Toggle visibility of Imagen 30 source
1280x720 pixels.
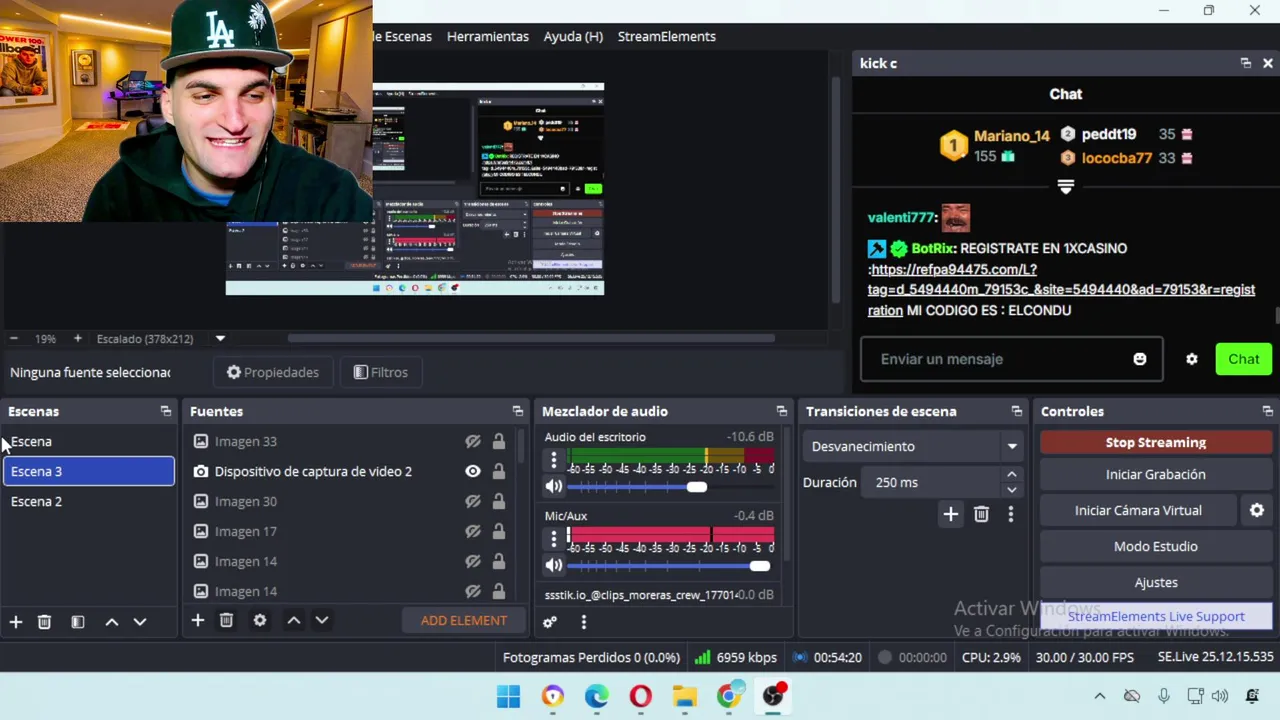tap(473, 501)
